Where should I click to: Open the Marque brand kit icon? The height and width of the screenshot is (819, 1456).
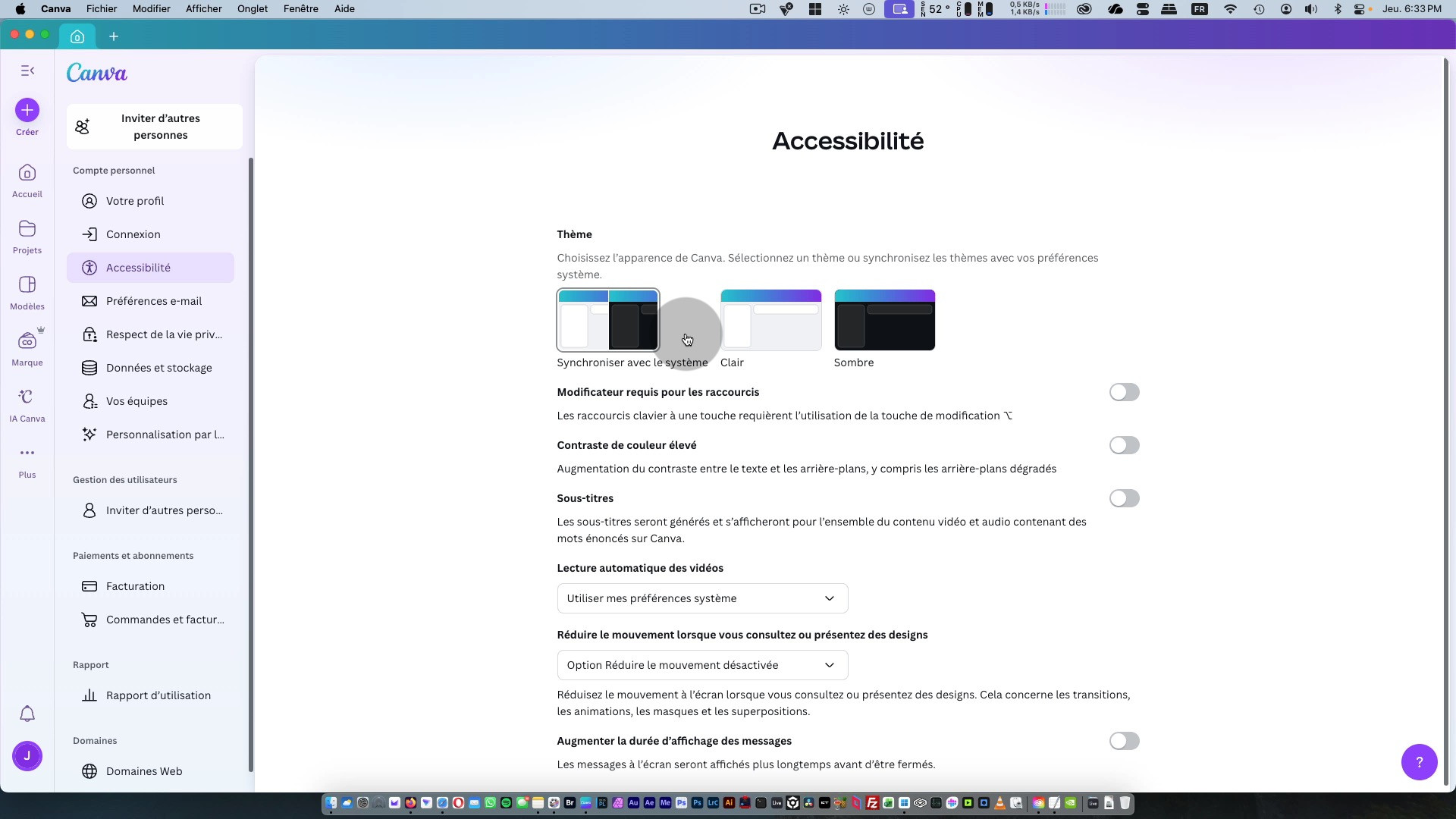click(x=27, y=341)
